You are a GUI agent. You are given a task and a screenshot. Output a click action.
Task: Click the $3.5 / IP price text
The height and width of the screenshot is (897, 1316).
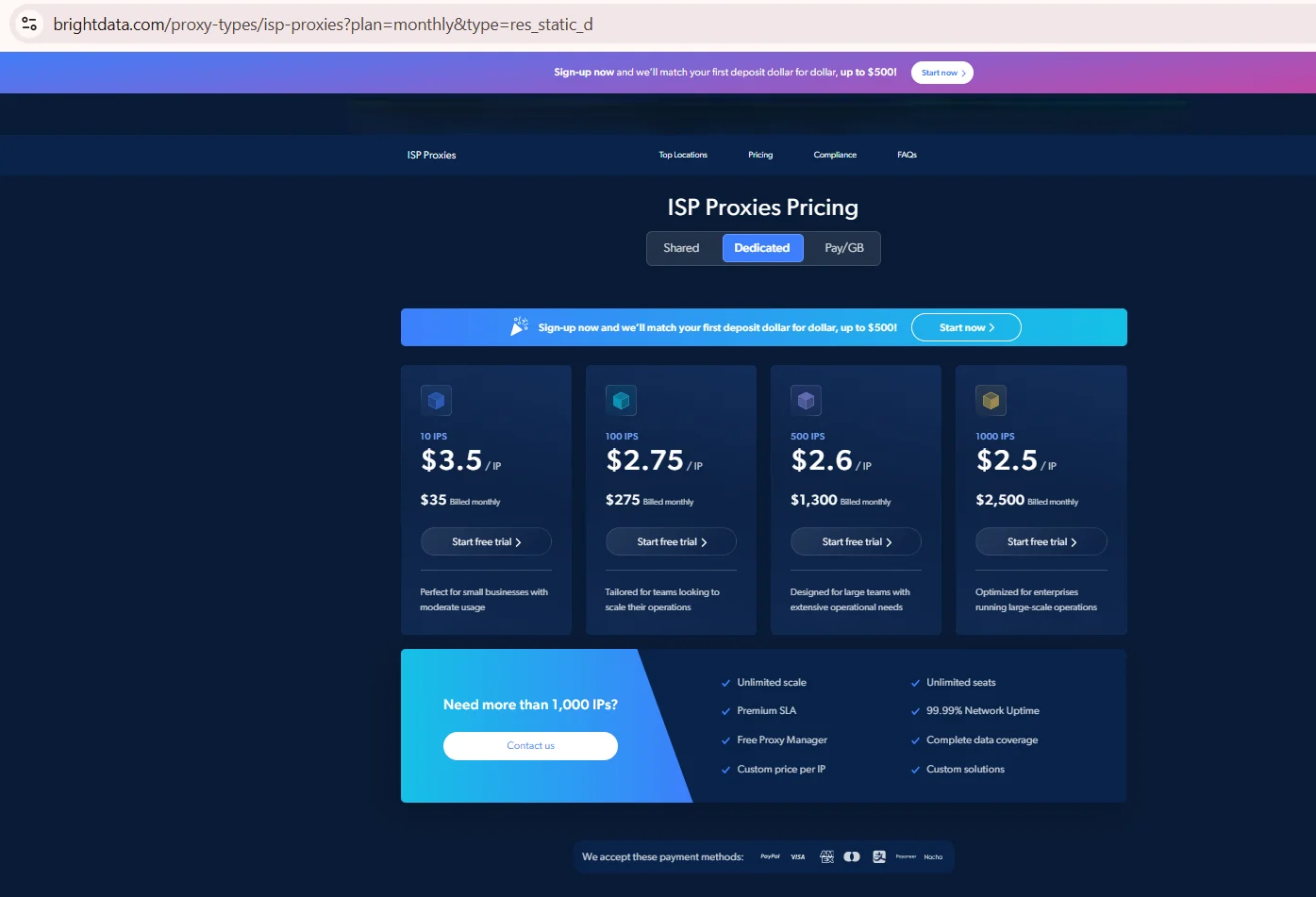pyautogui.click(x=461, y=460)
